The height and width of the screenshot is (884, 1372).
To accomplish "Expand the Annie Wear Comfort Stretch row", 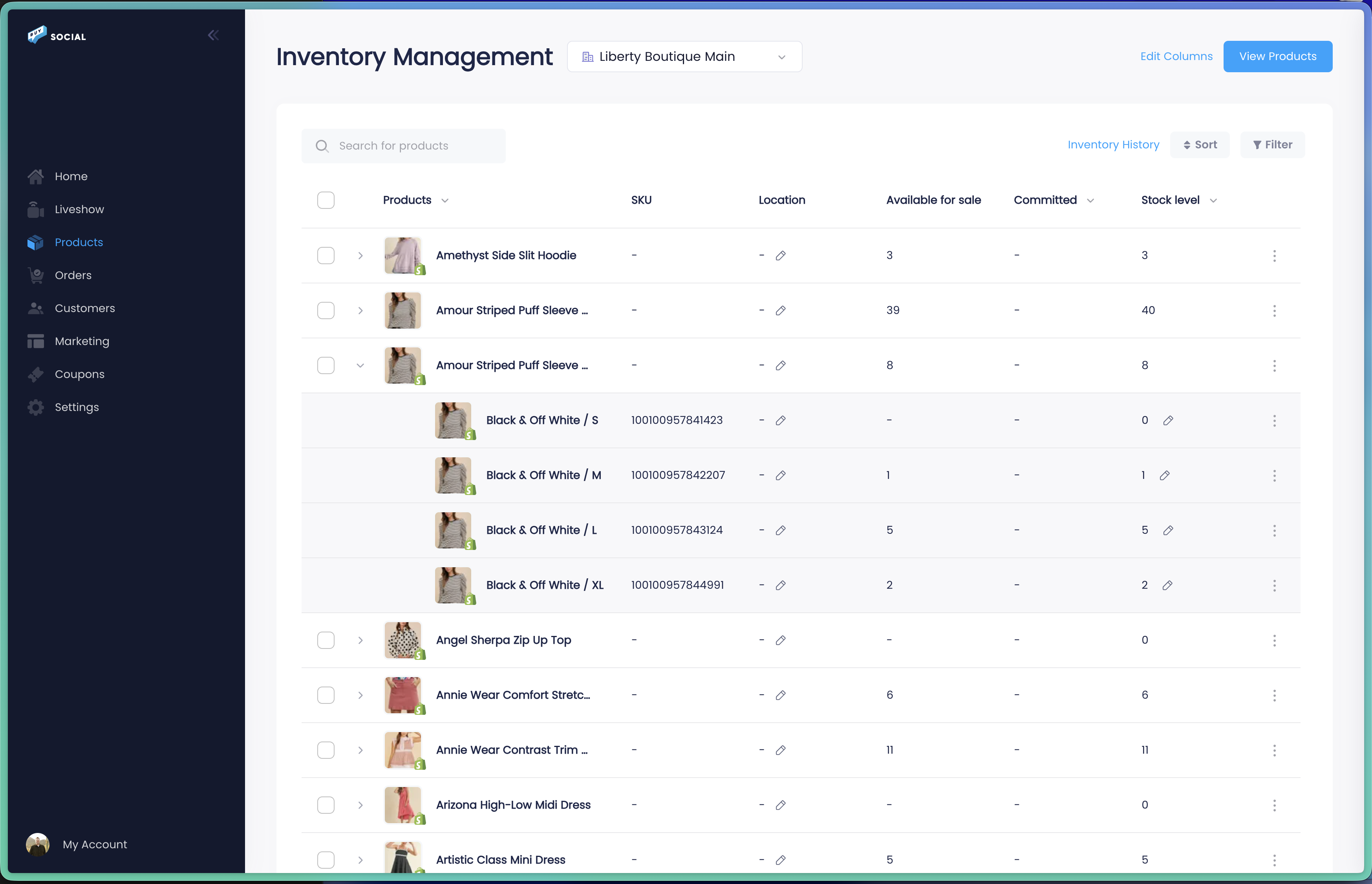I will click(360, 695).
